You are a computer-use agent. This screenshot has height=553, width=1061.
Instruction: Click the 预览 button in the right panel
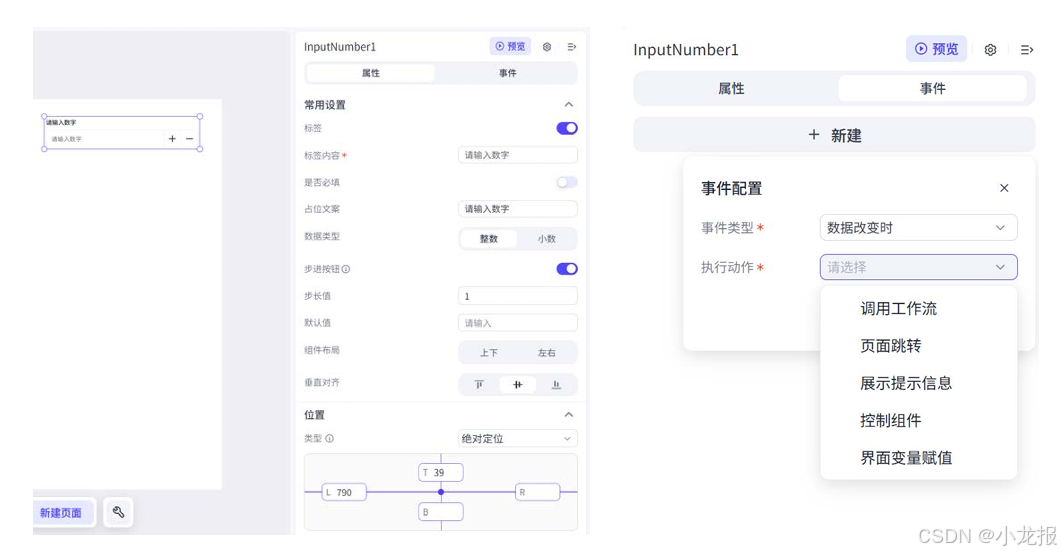(936, 49)
